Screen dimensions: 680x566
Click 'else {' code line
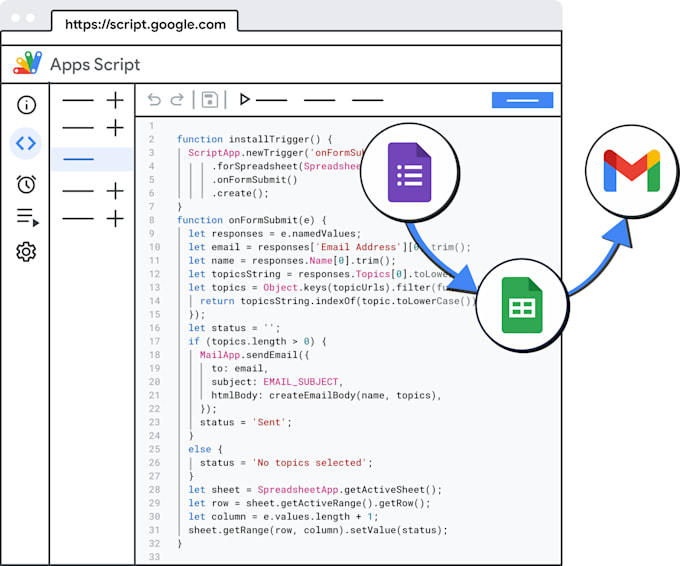pyautogui.click(x=205, y=449)
